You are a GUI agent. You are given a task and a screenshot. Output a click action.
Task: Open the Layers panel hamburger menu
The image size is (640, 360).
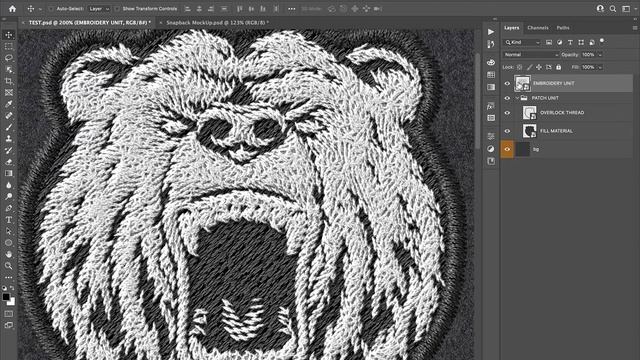coord(635,28)
